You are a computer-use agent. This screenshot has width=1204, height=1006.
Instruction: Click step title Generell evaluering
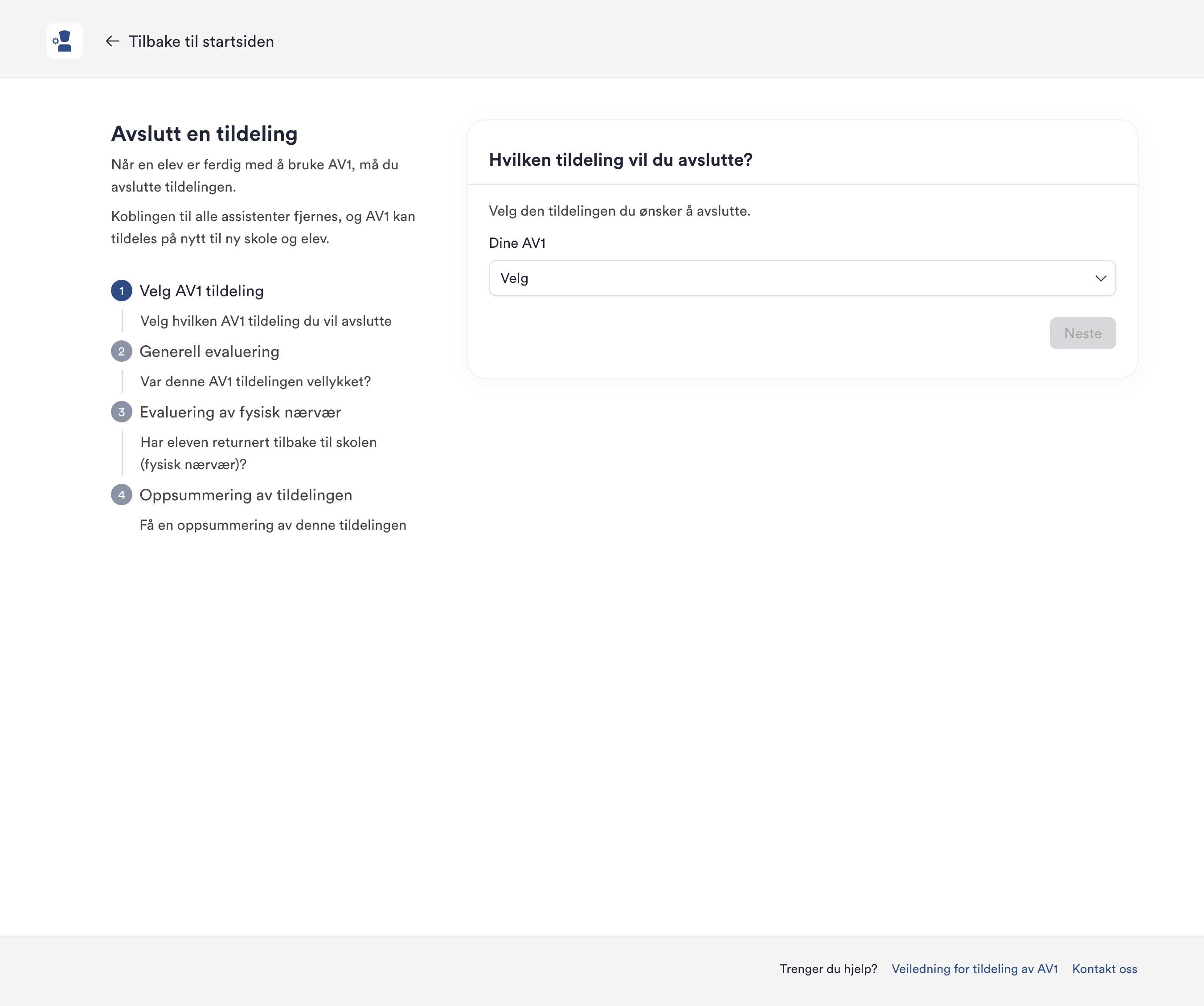pyautogui.click(x=209, y=352)
